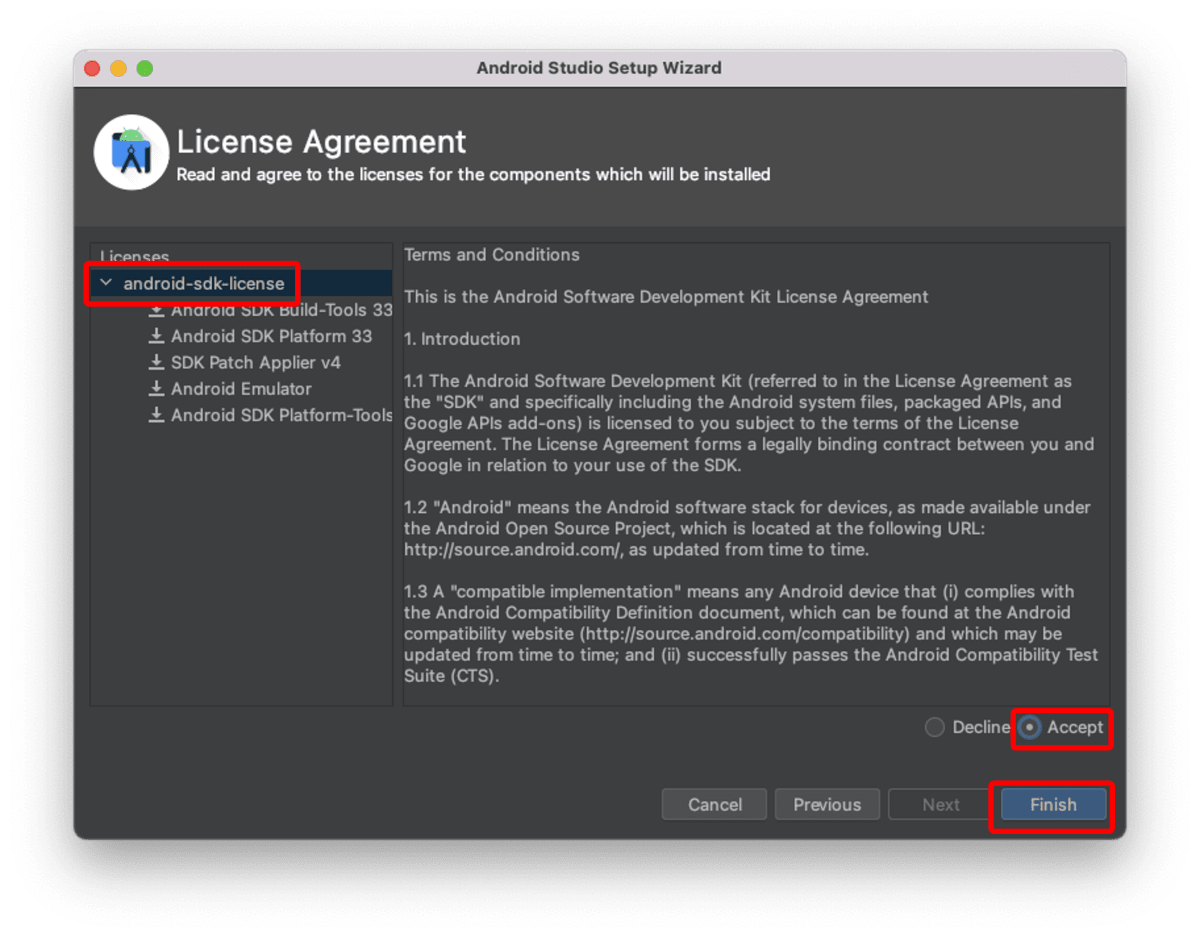Image resolution: width=1200 pixels, height=937 pixels.
Task: Click the Licenses panel header
Action: (x=135, y=257)
